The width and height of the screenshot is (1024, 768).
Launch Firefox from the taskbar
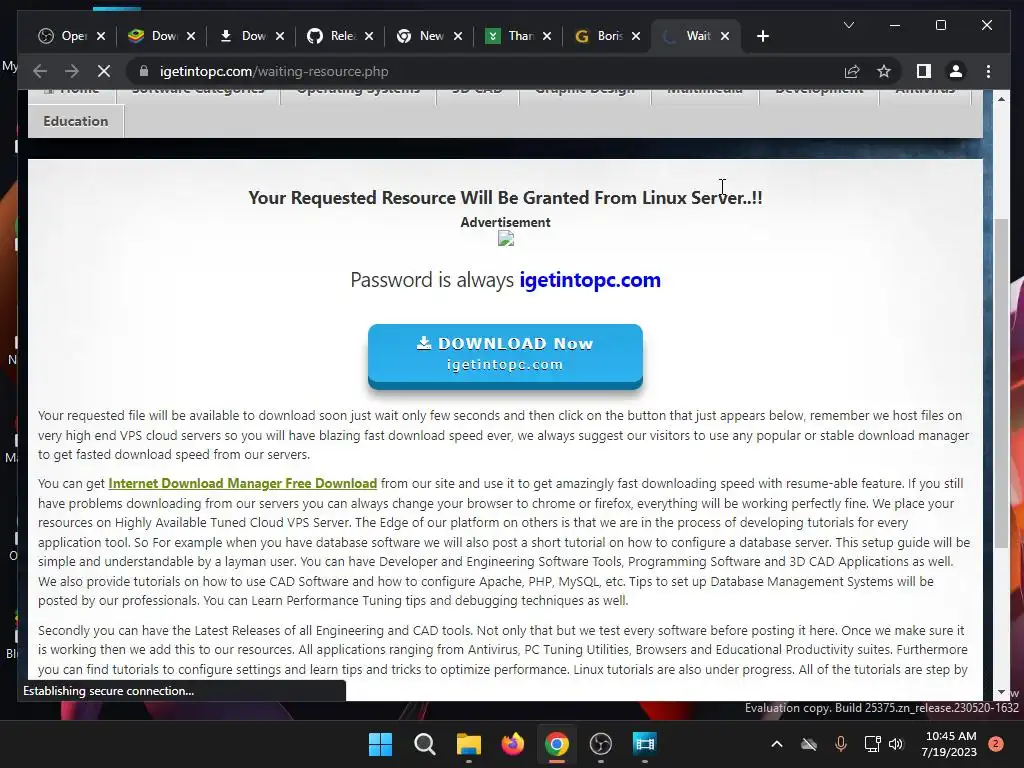coord(513,744)
